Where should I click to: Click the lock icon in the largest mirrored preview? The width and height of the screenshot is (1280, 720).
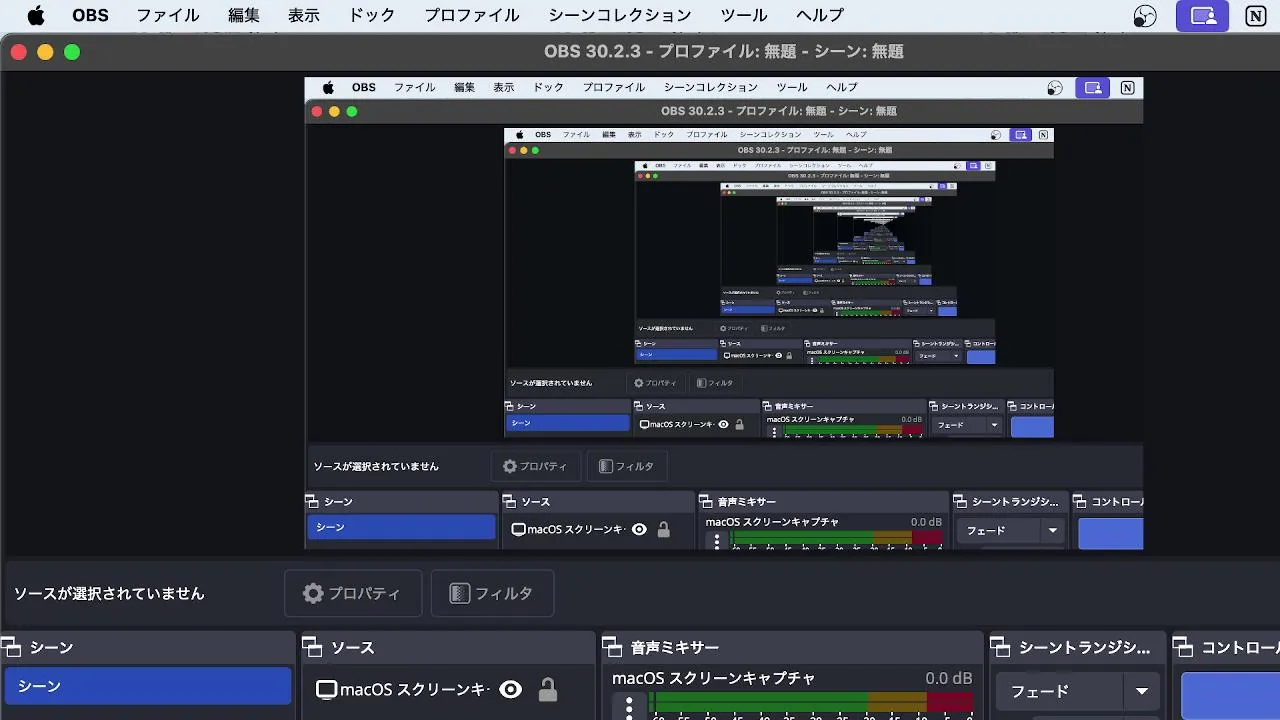click(663, 530)
